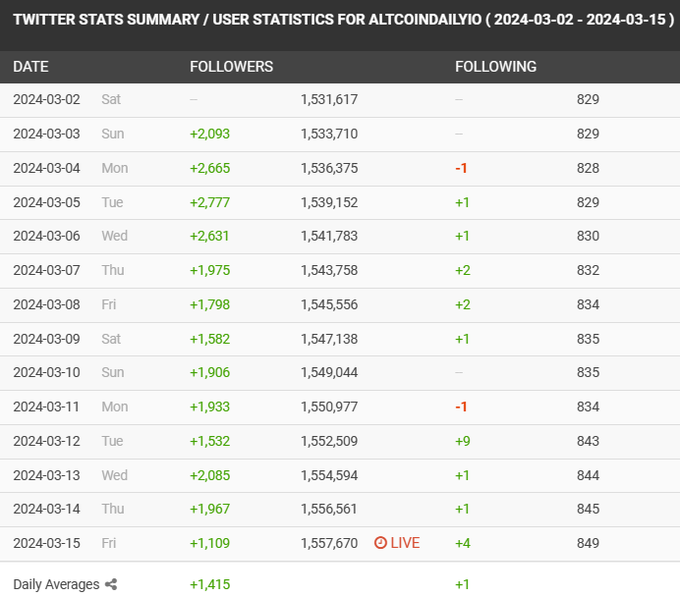Select the 2024-03-07 date cell
Image resolution: width=680 pixels, height=597 pixels.
point(46,270)
